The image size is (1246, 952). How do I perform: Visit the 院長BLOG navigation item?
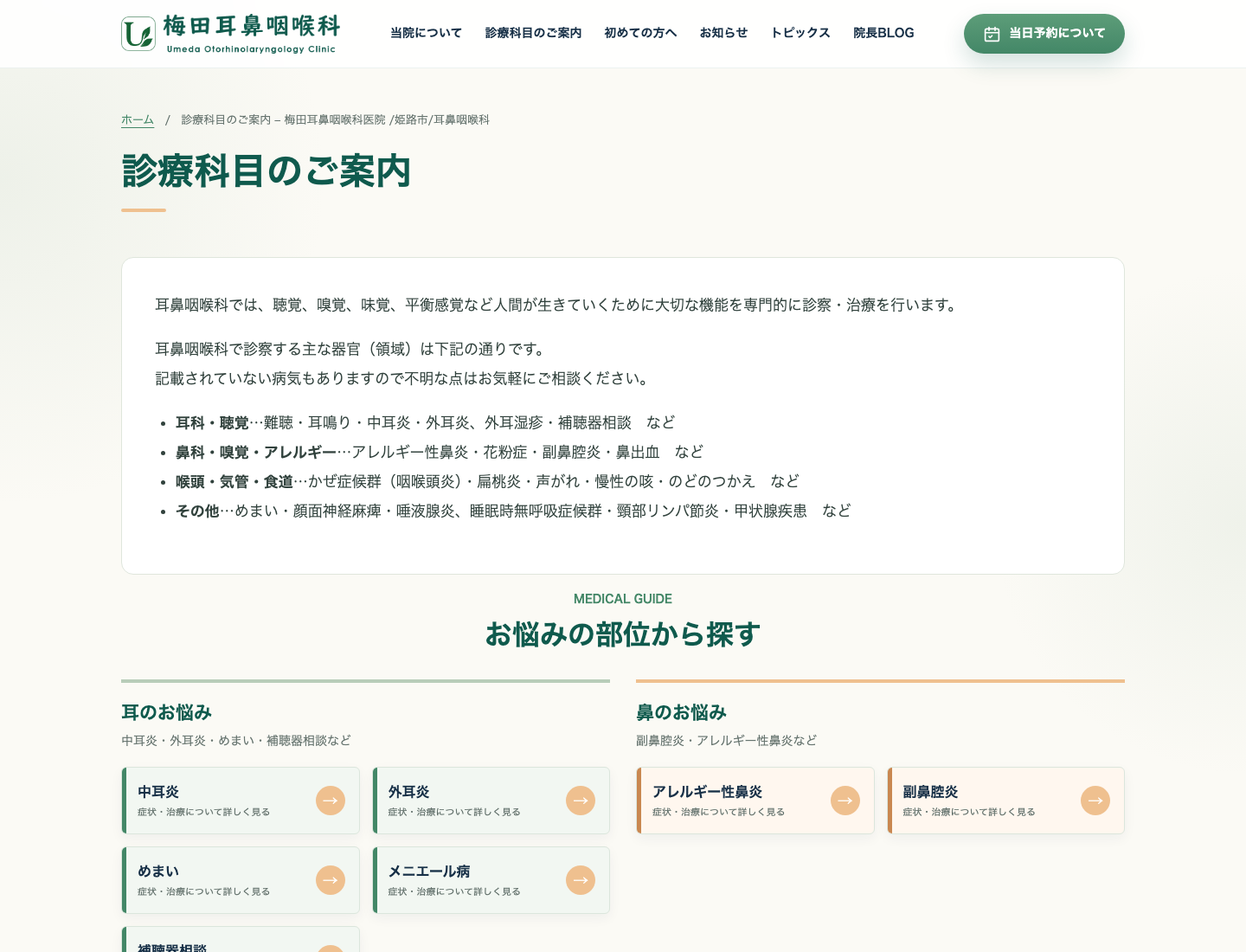(x=883, y=33)
